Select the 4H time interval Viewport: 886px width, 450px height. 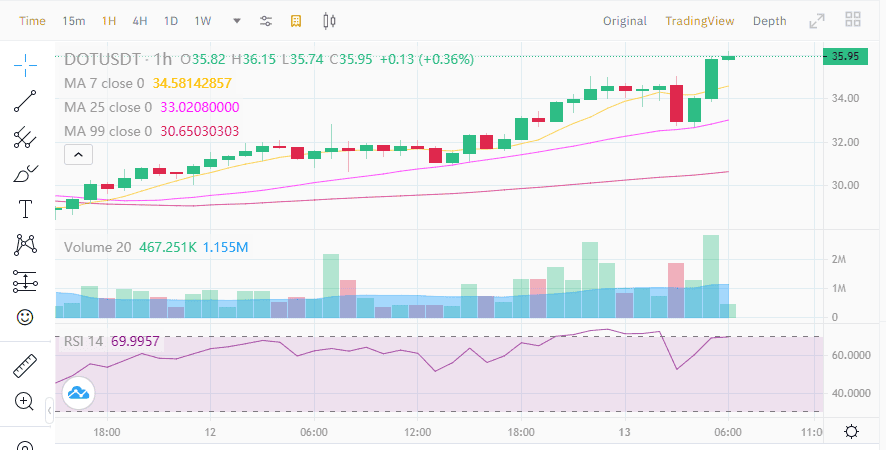click(140, 21)
